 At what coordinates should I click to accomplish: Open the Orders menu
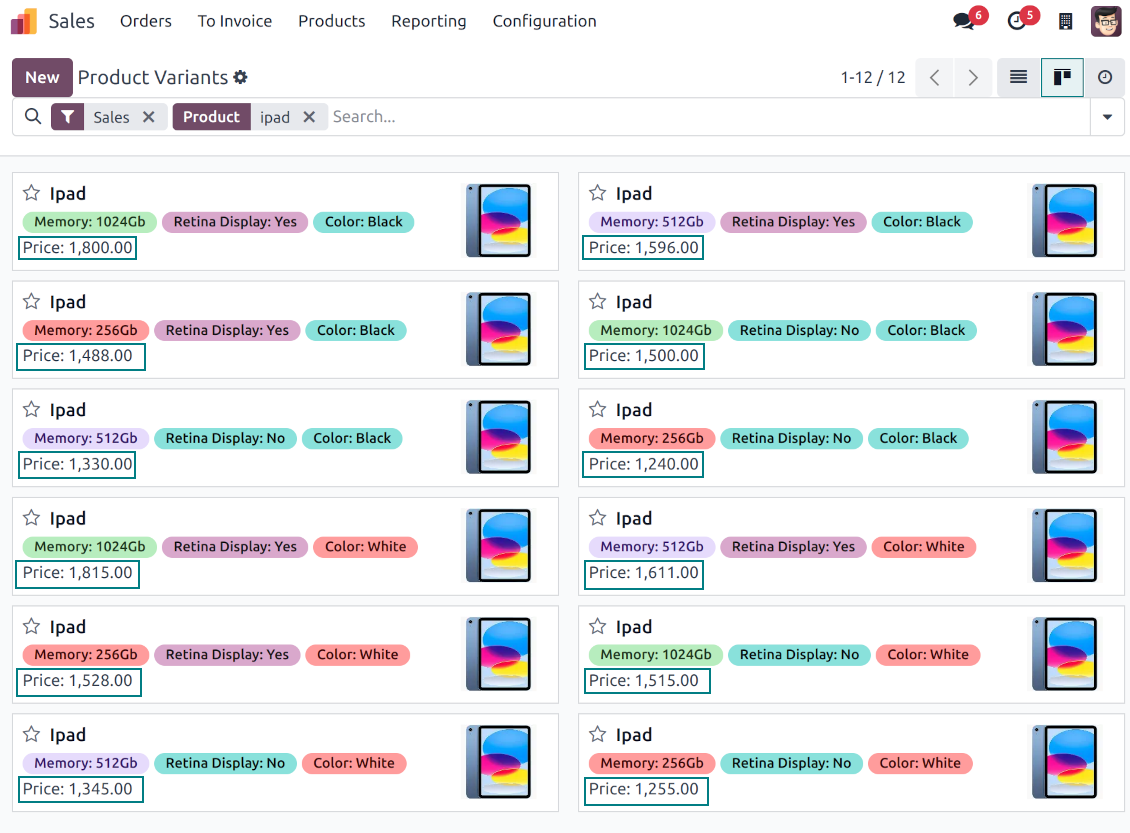point(146,22)
